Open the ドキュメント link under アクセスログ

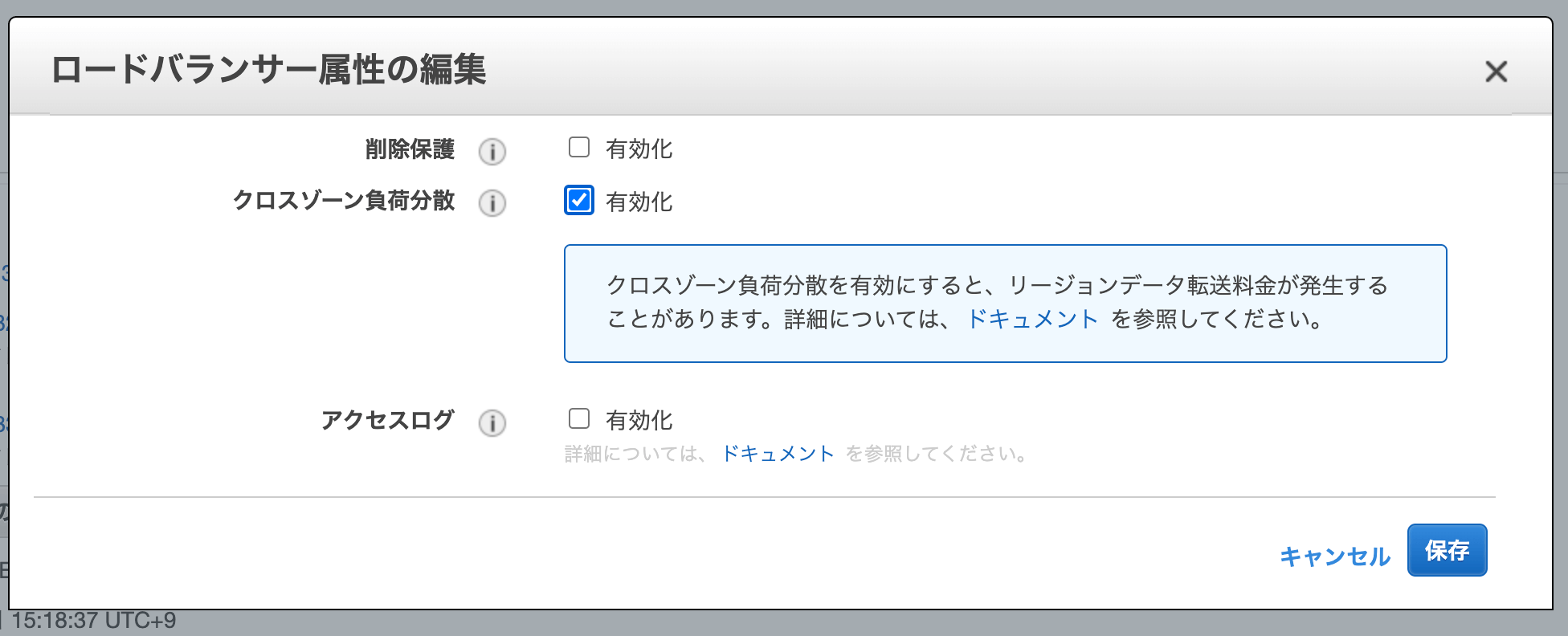click(x=778, y=454)
